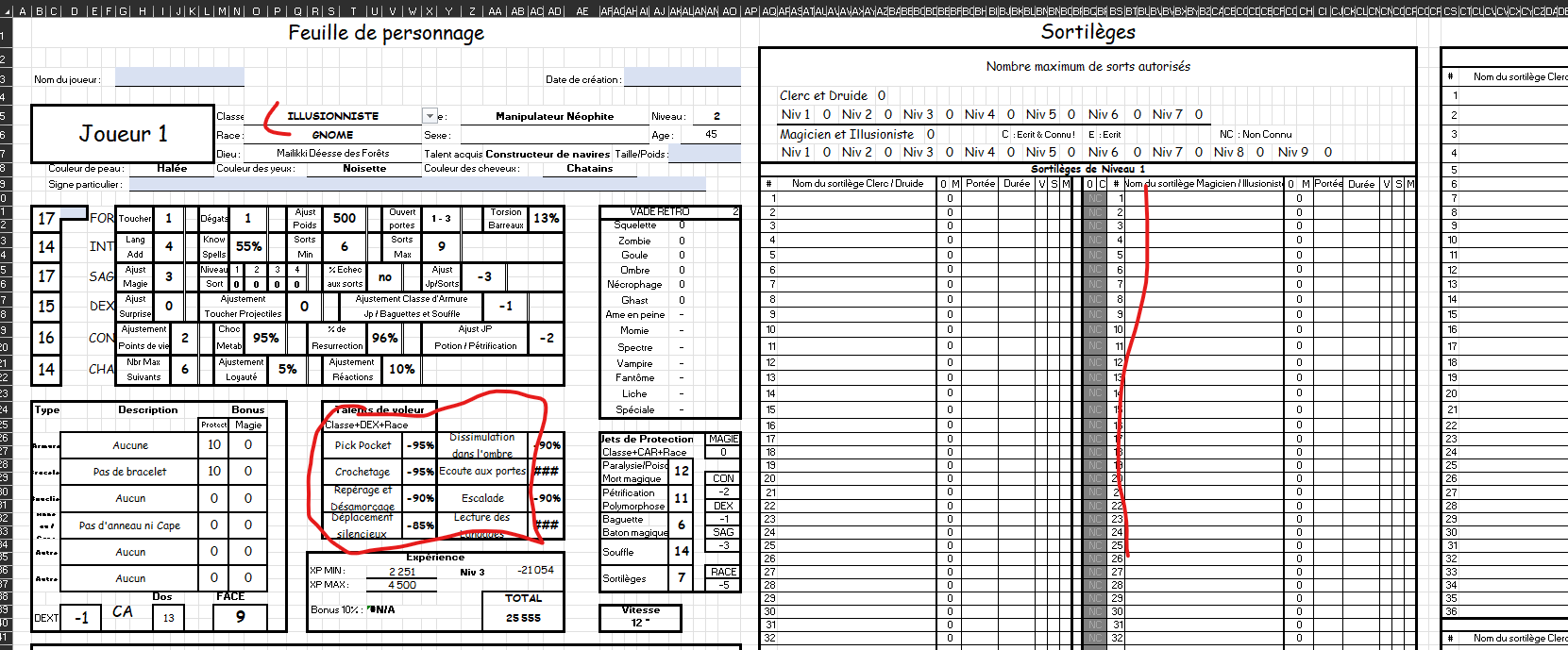Click the Date de création input cell
Screen dimensions: 1568x650
pyautogui.click(x=683, y=78)
